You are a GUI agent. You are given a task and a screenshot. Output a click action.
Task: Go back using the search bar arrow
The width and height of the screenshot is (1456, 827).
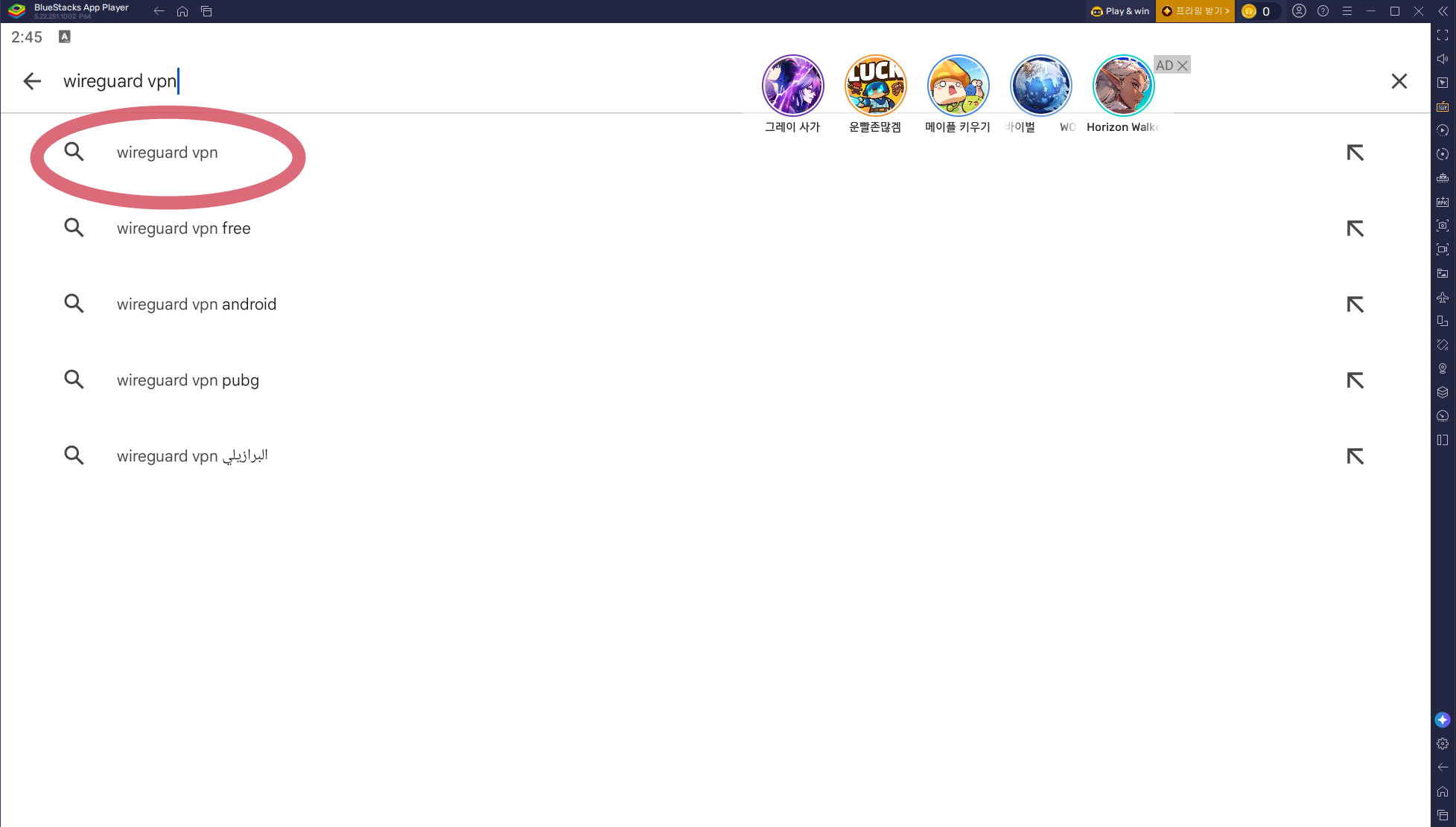32,81
